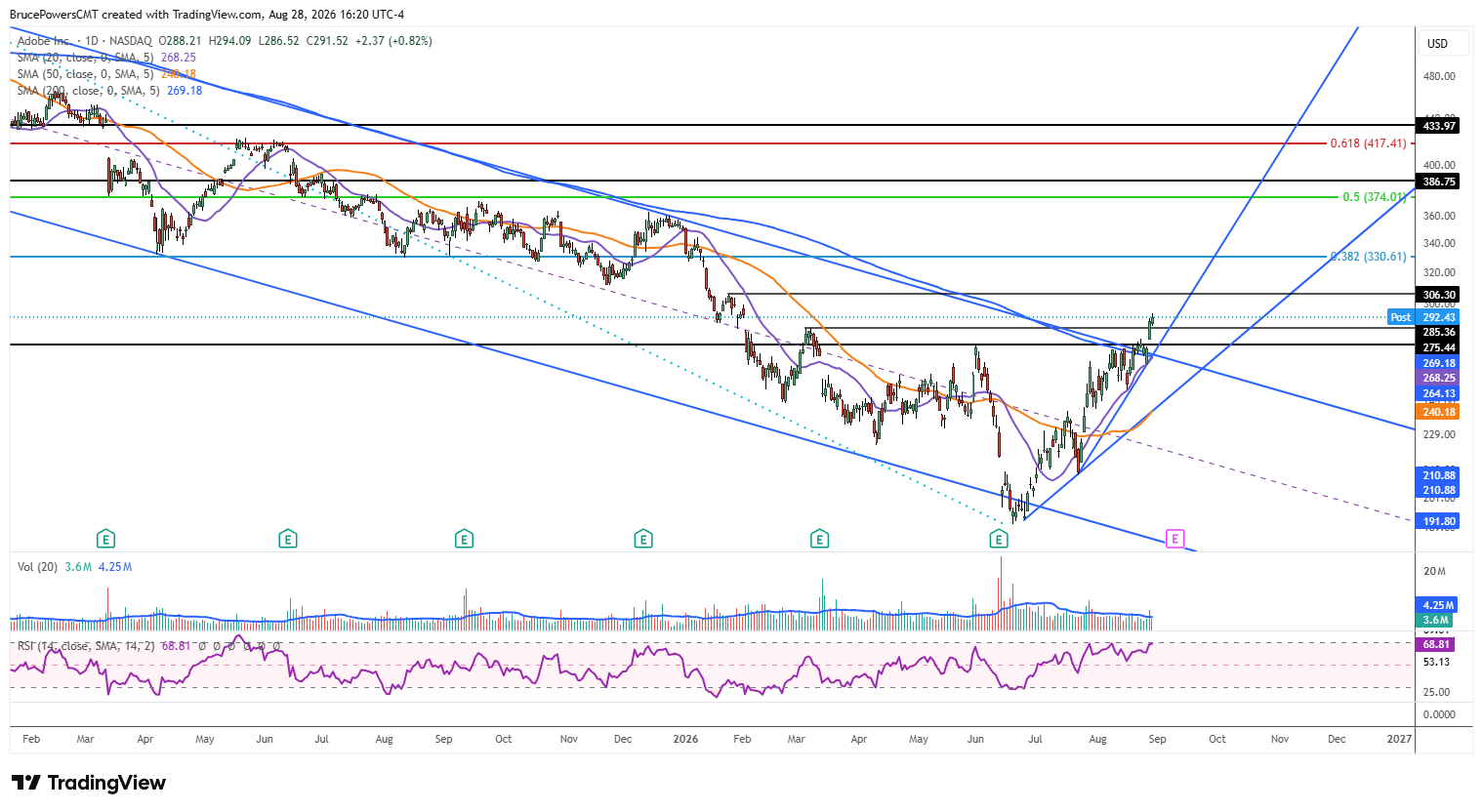This screenshot has height=812, width=1483.
Task: Select the SMA 20 legend line
Action: [x=106, y=58]
